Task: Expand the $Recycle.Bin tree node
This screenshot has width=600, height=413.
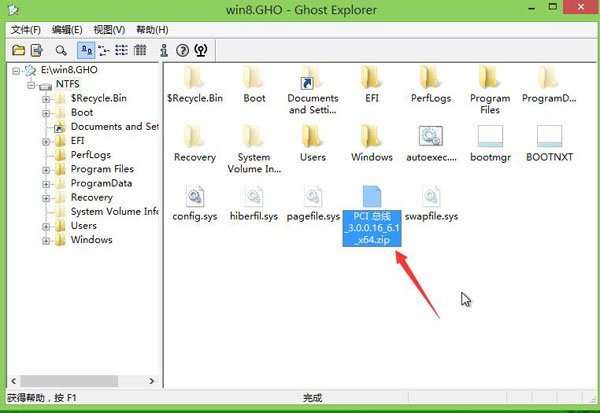Action: tap(46, 99)
